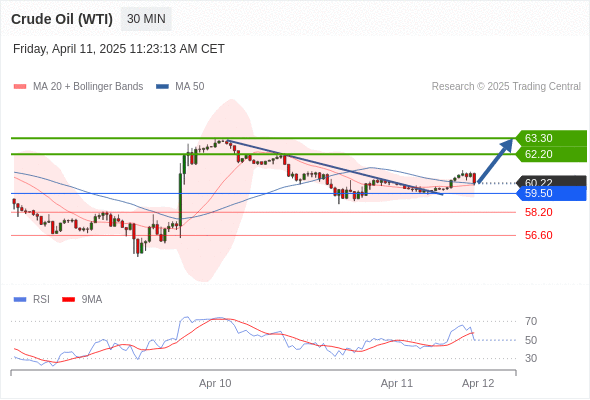Toggle the RSI legend entry
Image resolution: width=590 pixels, height=400 pixels.
pos(32,300)
